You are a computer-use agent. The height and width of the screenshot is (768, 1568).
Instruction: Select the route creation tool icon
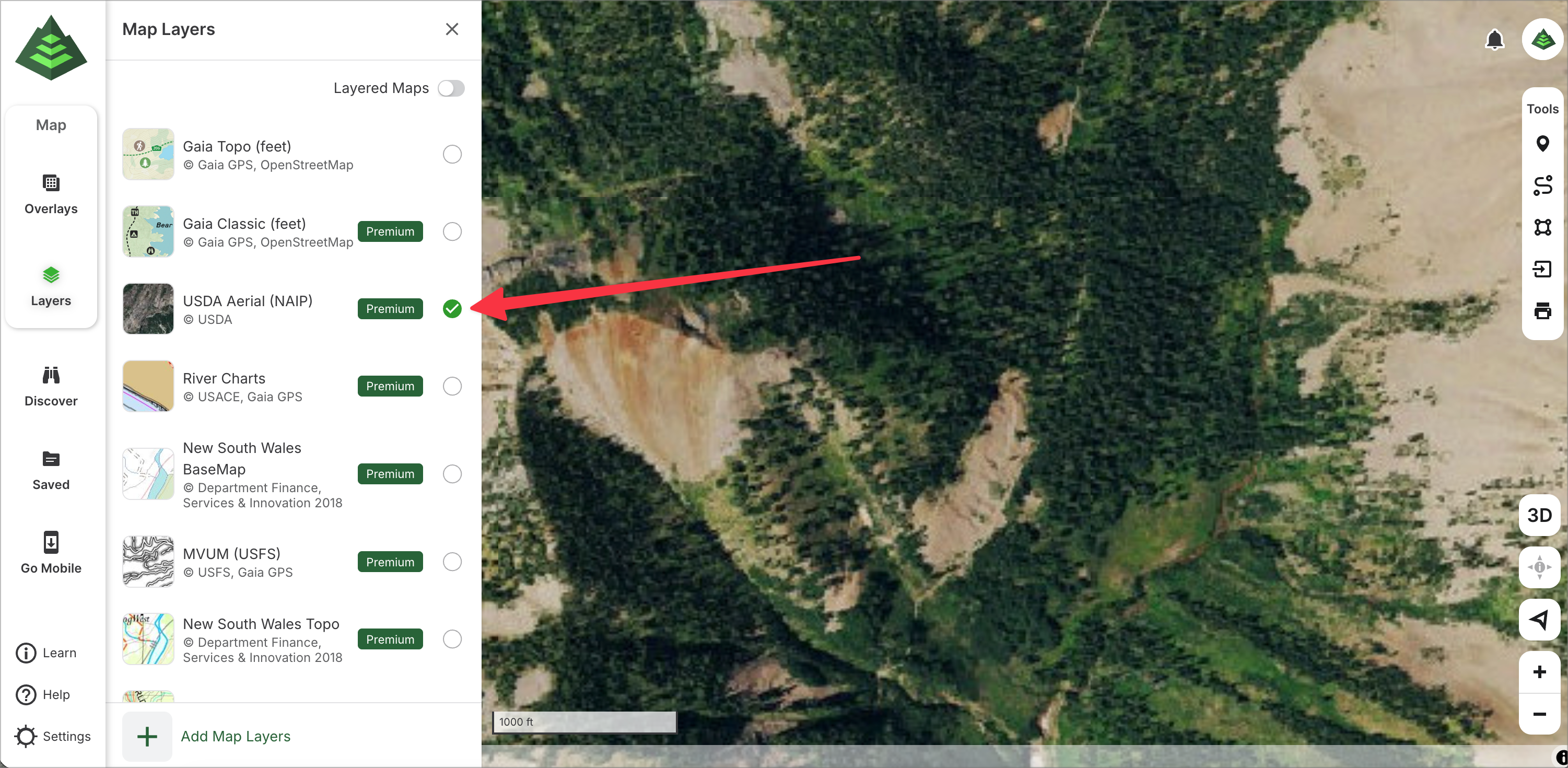coord(1542,185)
